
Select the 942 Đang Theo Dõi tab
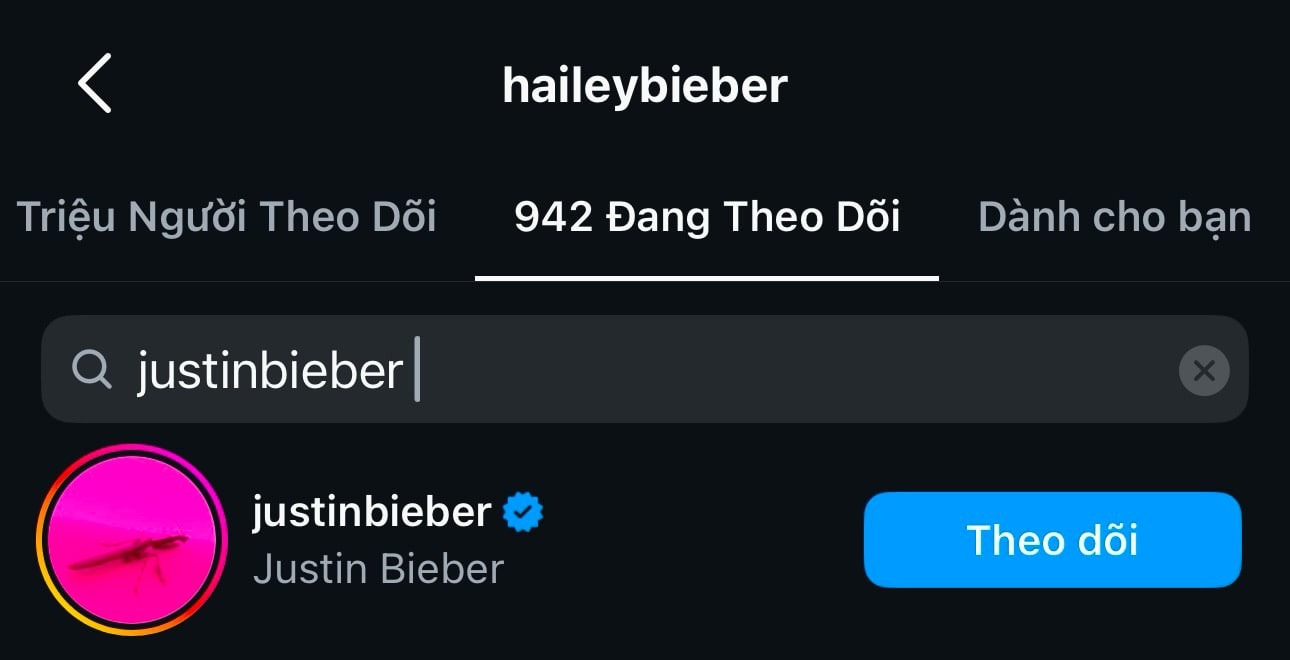[707, 217]
